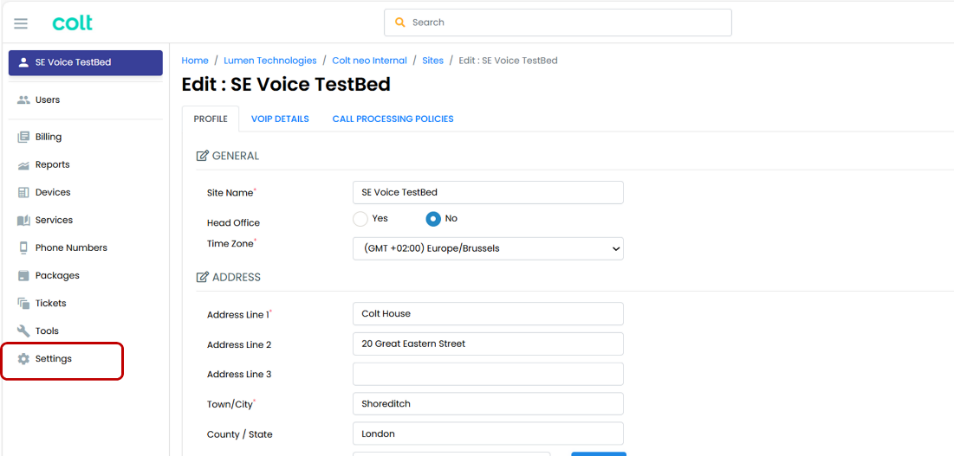Go to Sites breadcrumb link
Screen dimensions: 954x456
pyautogui.click(x=433, y=60)
